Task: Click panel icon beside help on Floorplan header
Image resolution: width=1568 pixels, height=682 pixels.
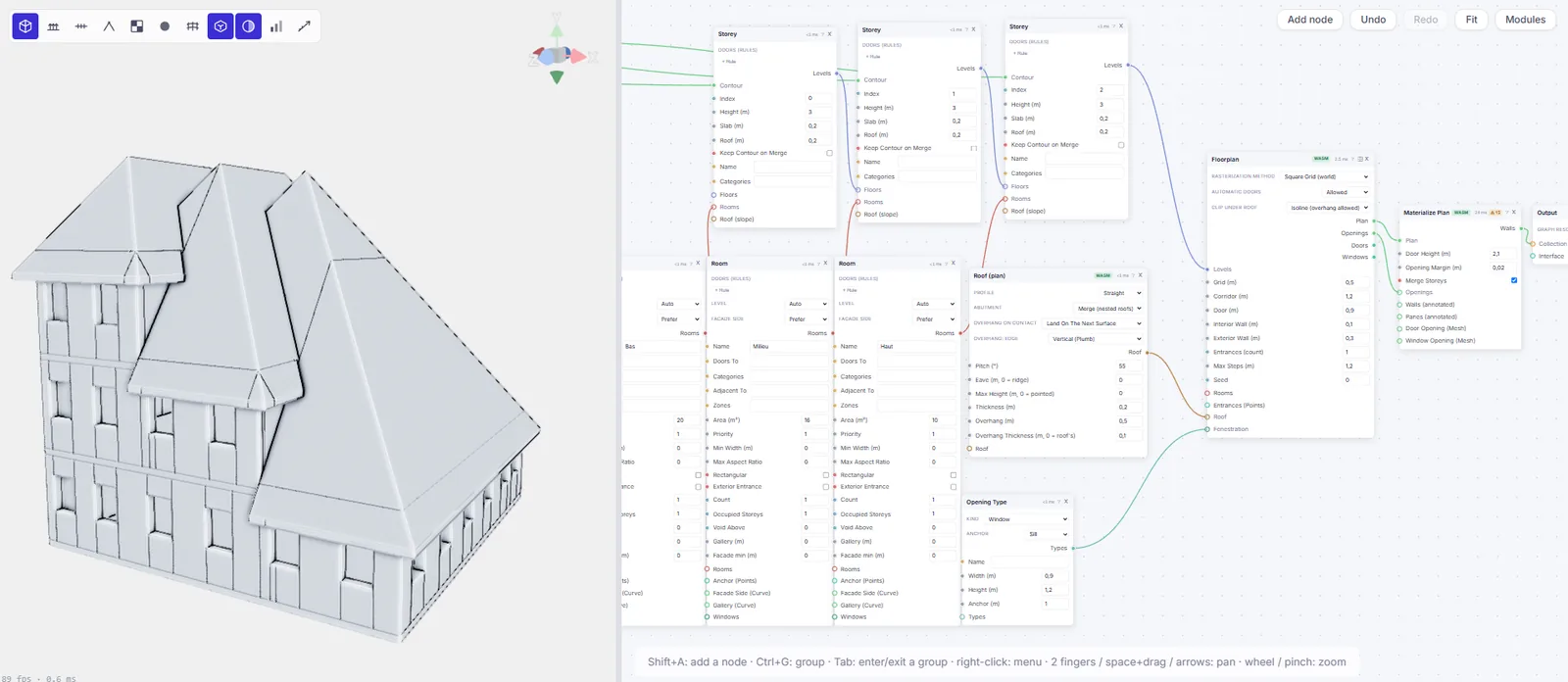Action: click(1360, 159)
